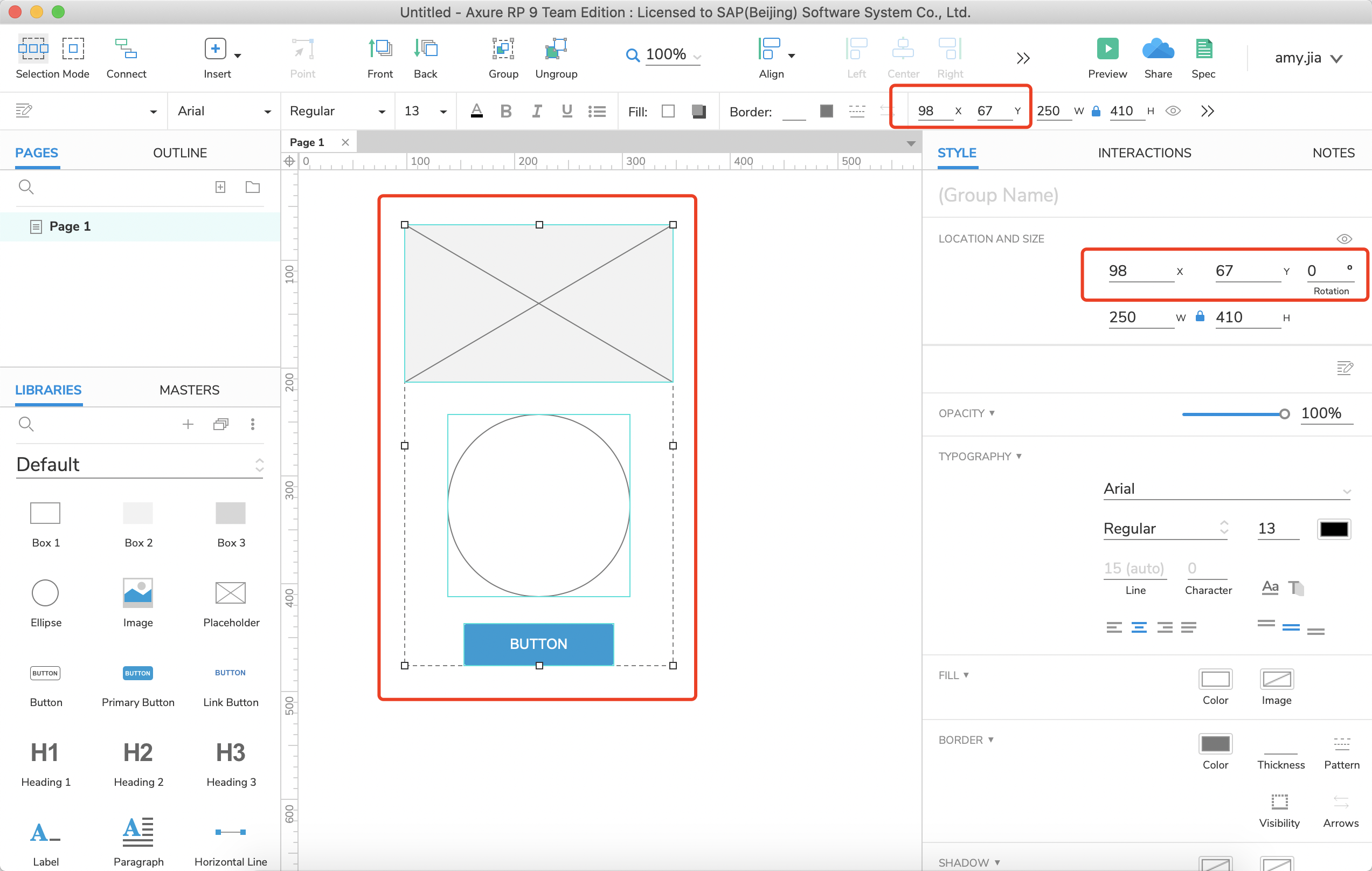Click the black typography color swatch
The height and width of the screenshot is (871, 1372).
tap(1333, 528)
